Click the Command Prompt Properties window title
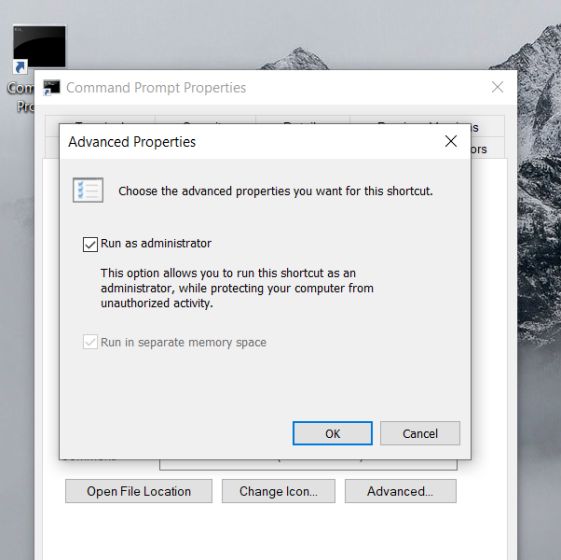 click(156, 88)
